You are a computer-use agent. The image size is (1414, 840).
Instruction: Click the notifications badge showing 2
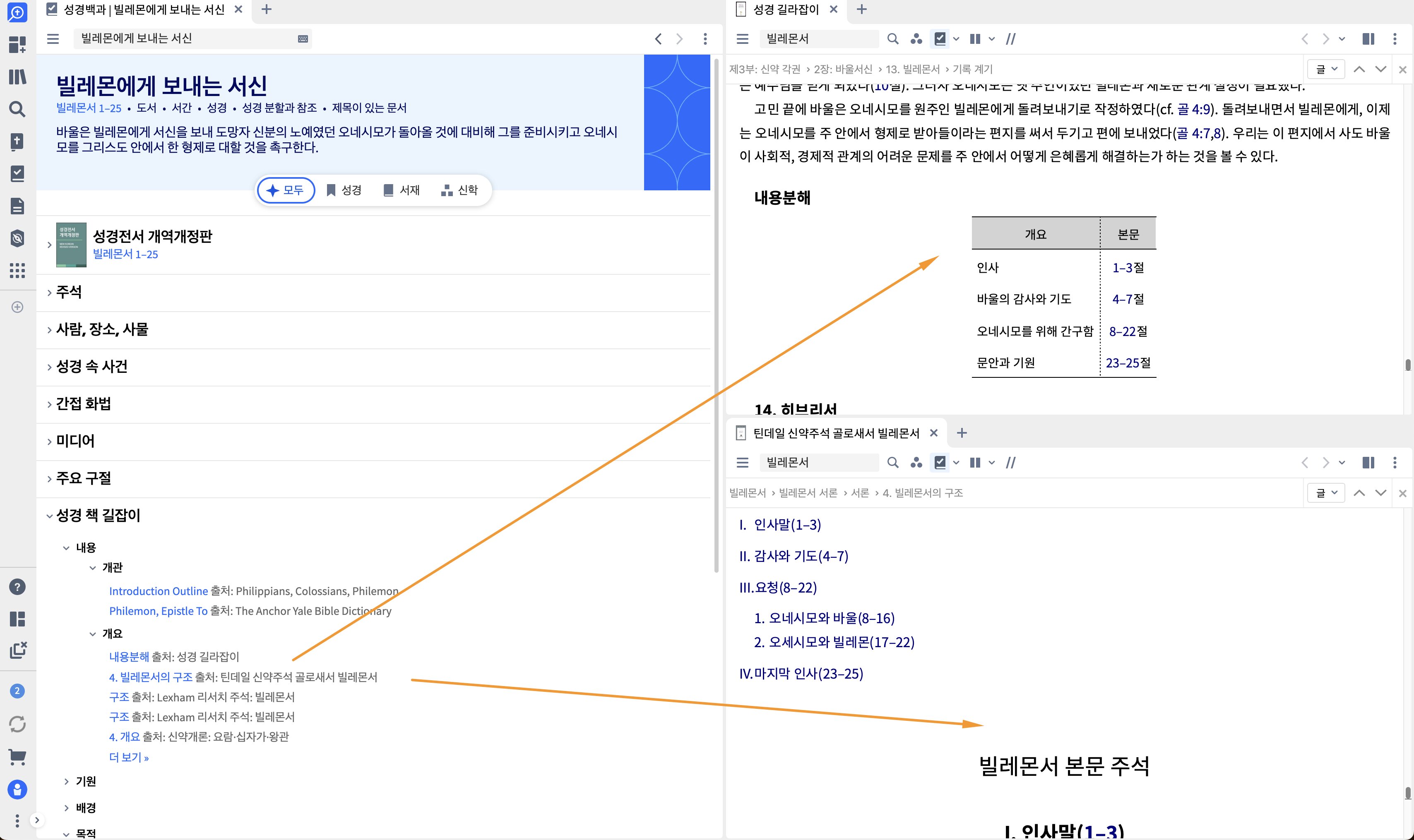17,691
